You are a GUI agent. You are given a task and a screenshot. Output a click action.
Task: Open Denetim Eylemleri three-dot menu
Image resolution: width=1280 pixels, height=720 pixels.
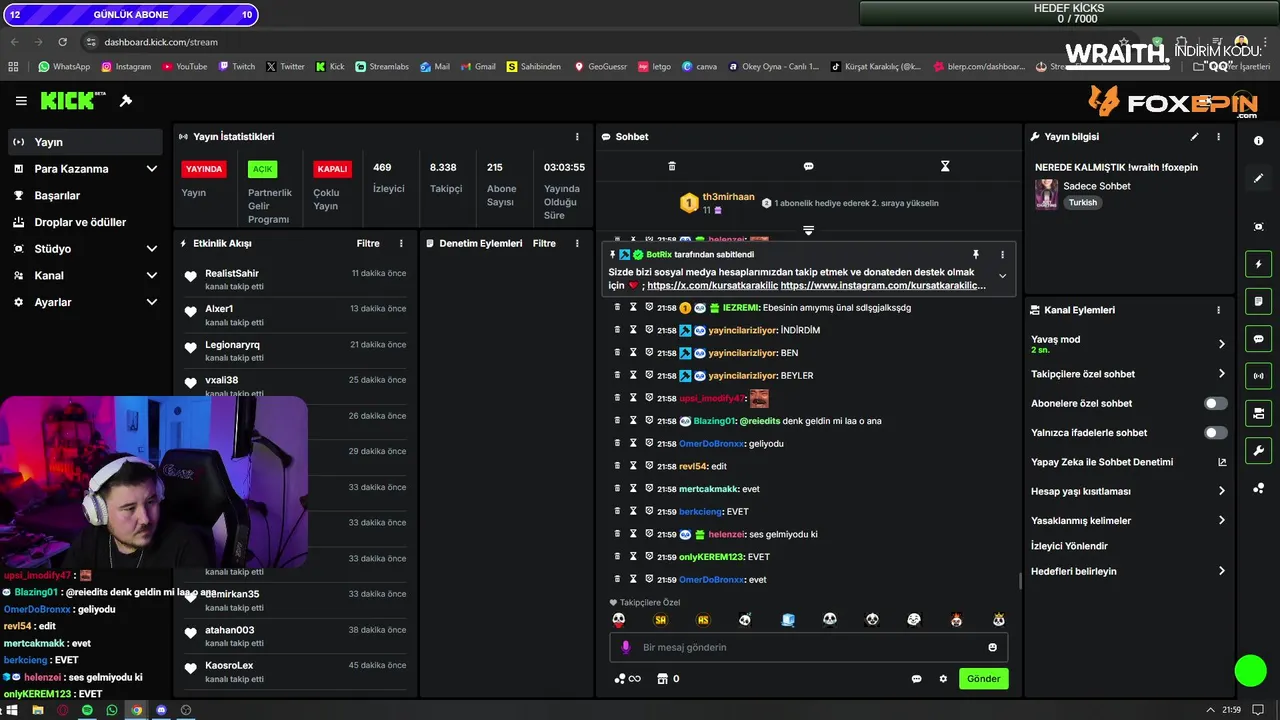(x=577, y=243)
